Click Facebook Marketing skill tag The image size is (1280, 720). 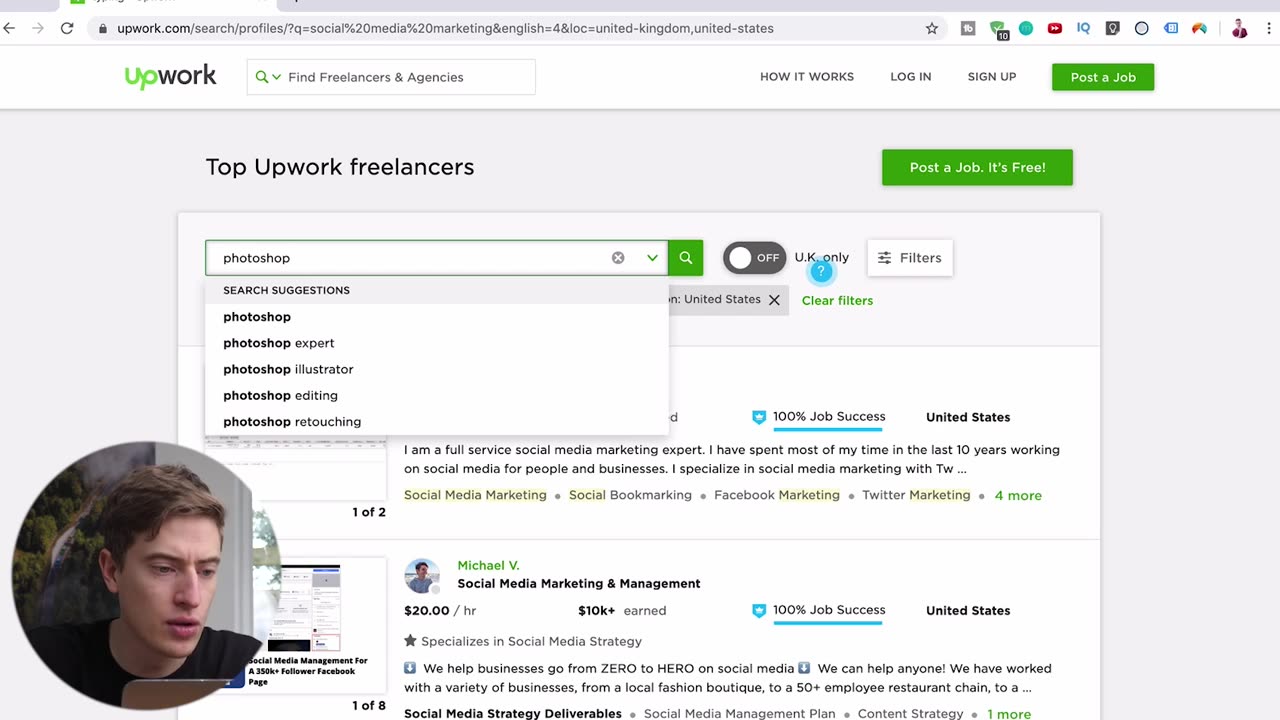[x=777, y=495]
